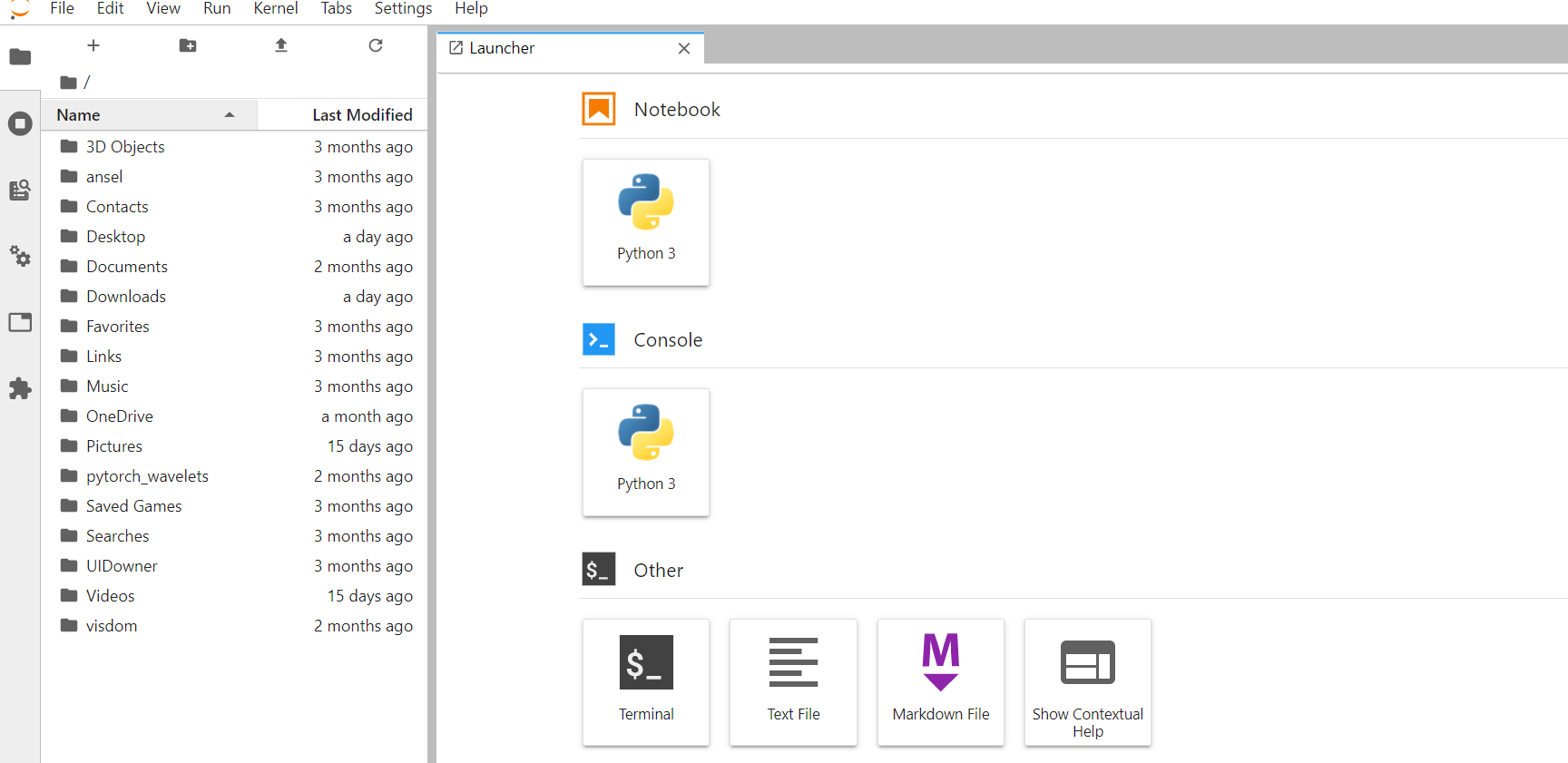1568x763 pixels.
Task: Click the Notebook section icon
Action: [599, 109]
